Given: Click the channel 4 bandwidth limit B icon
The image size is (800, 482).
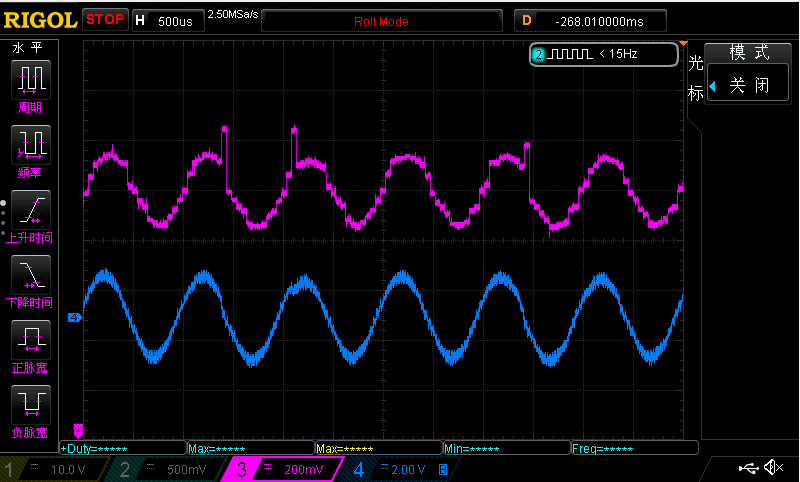Looking at the screenshot, I should [x=443, y=469].
